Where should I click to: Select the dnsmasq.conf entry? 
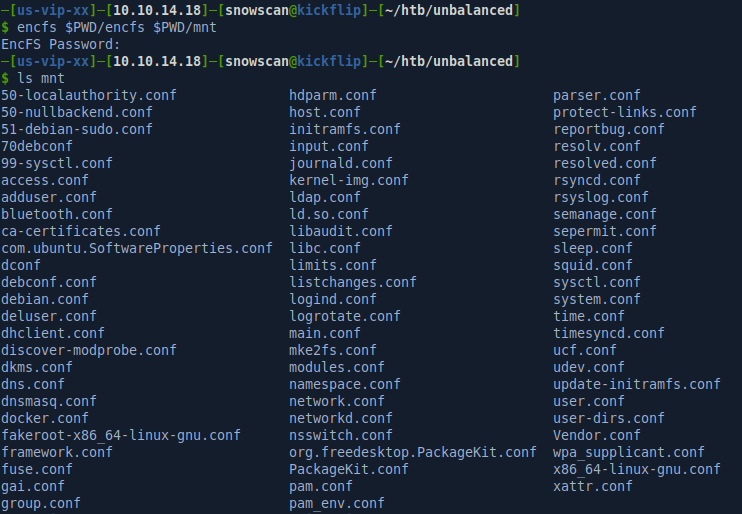49,401
